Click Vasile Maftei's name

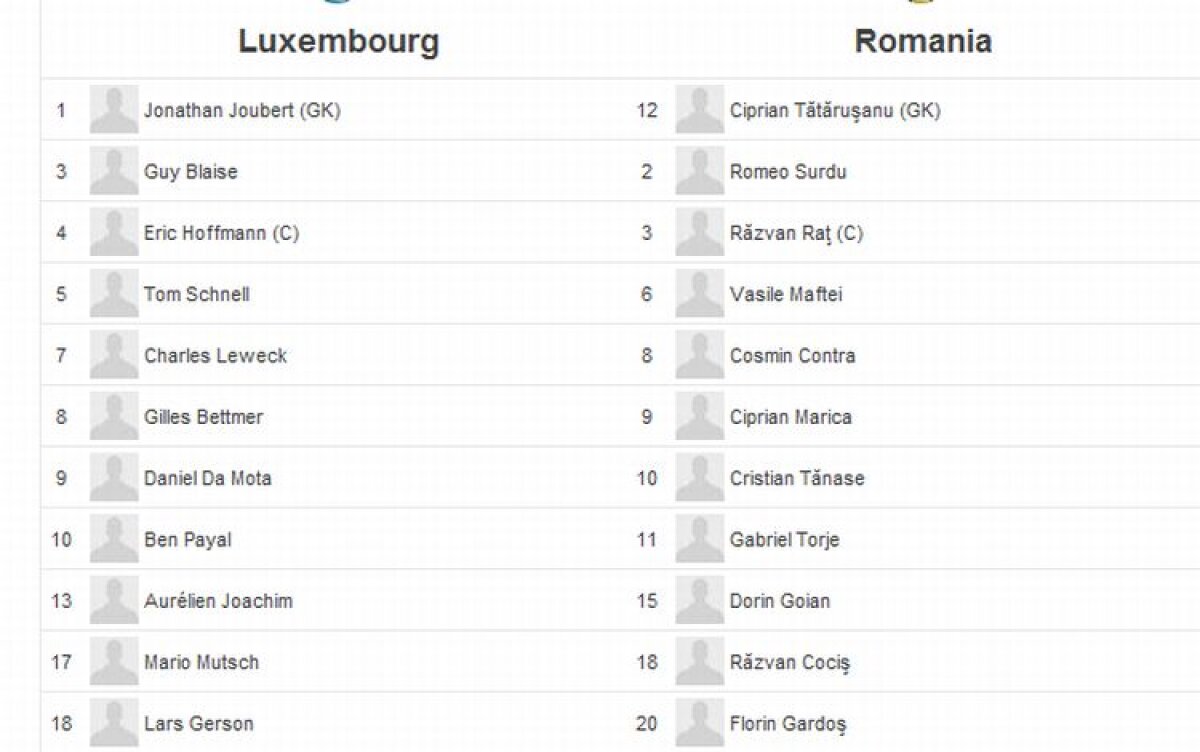(x=786, y=294)
